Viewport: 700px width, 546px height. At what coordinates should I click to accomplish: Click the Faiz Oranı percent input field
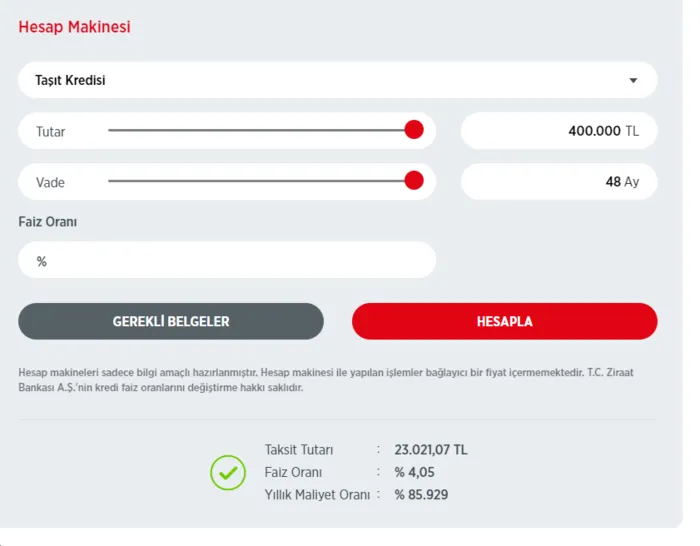[227, 260]
